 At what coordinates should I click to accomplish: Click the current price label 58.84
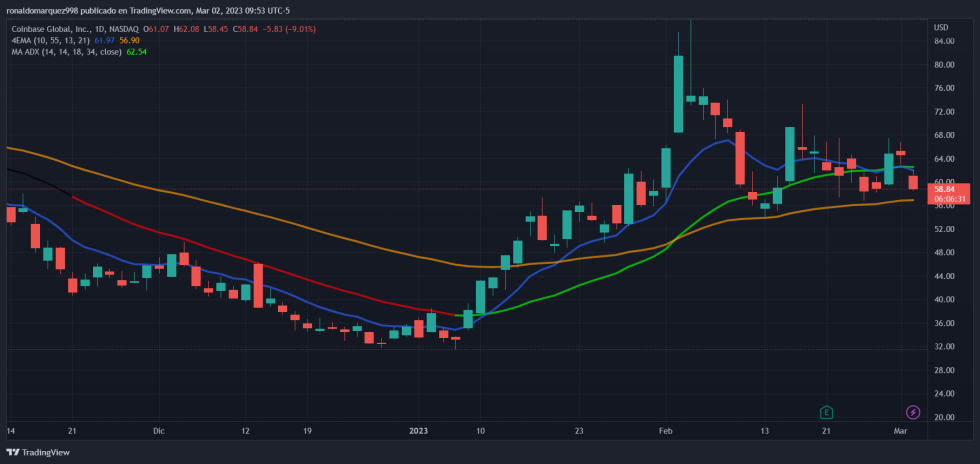tap(944, 189)
